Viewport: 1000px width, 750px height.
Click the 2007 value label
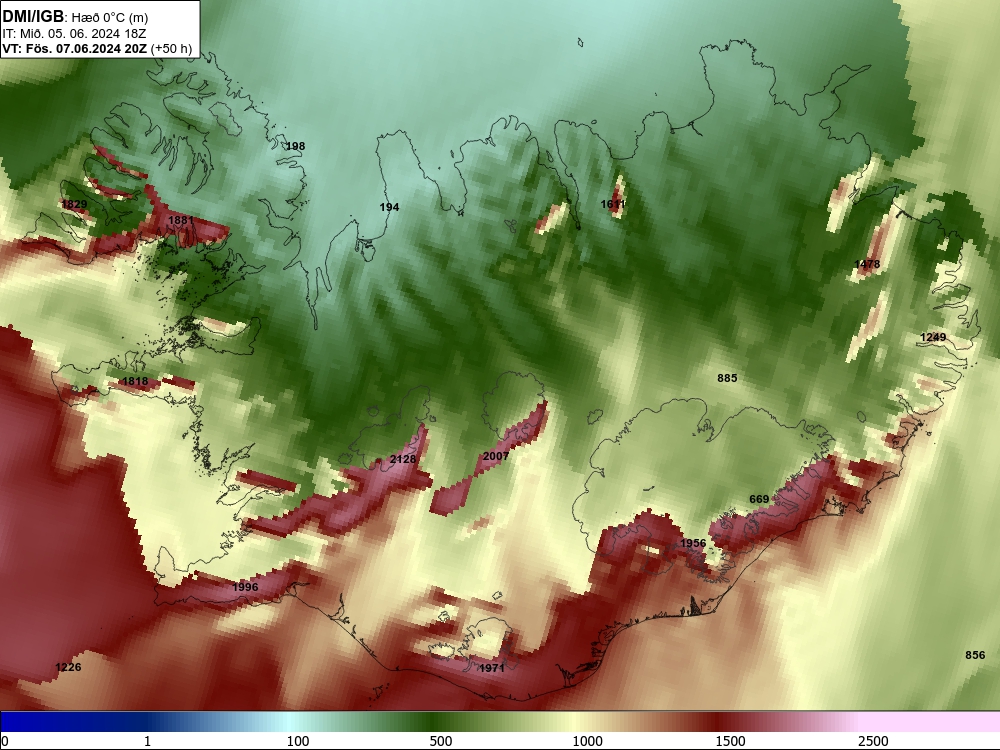[x=496, y=455]
